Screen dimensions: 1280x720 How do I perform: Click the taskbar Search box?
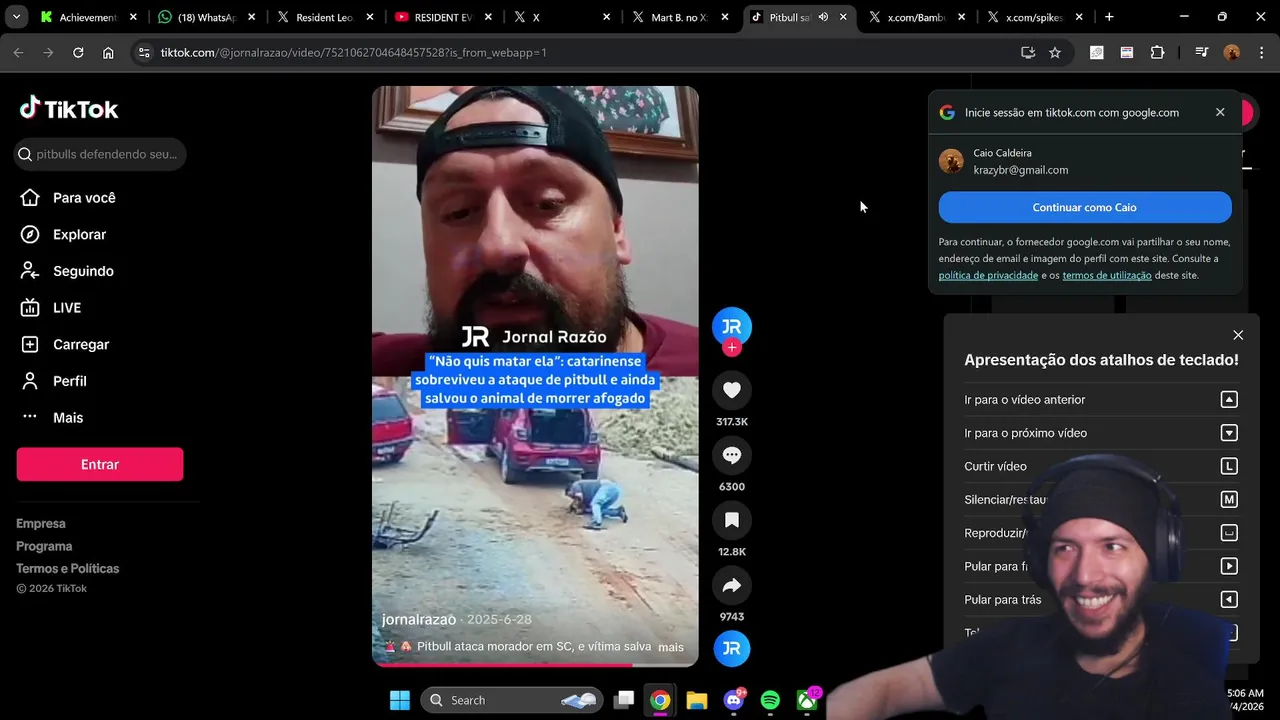click(512, 700)
